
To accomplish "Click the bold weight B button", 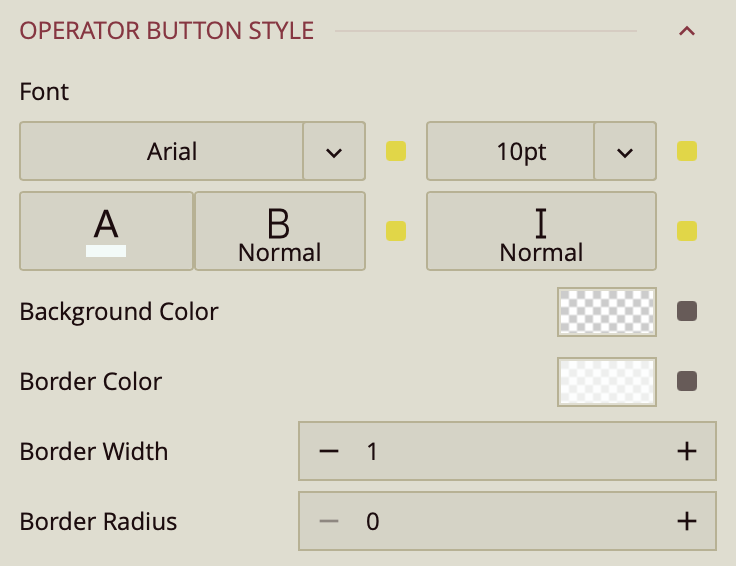I will (x=279, y=231).
